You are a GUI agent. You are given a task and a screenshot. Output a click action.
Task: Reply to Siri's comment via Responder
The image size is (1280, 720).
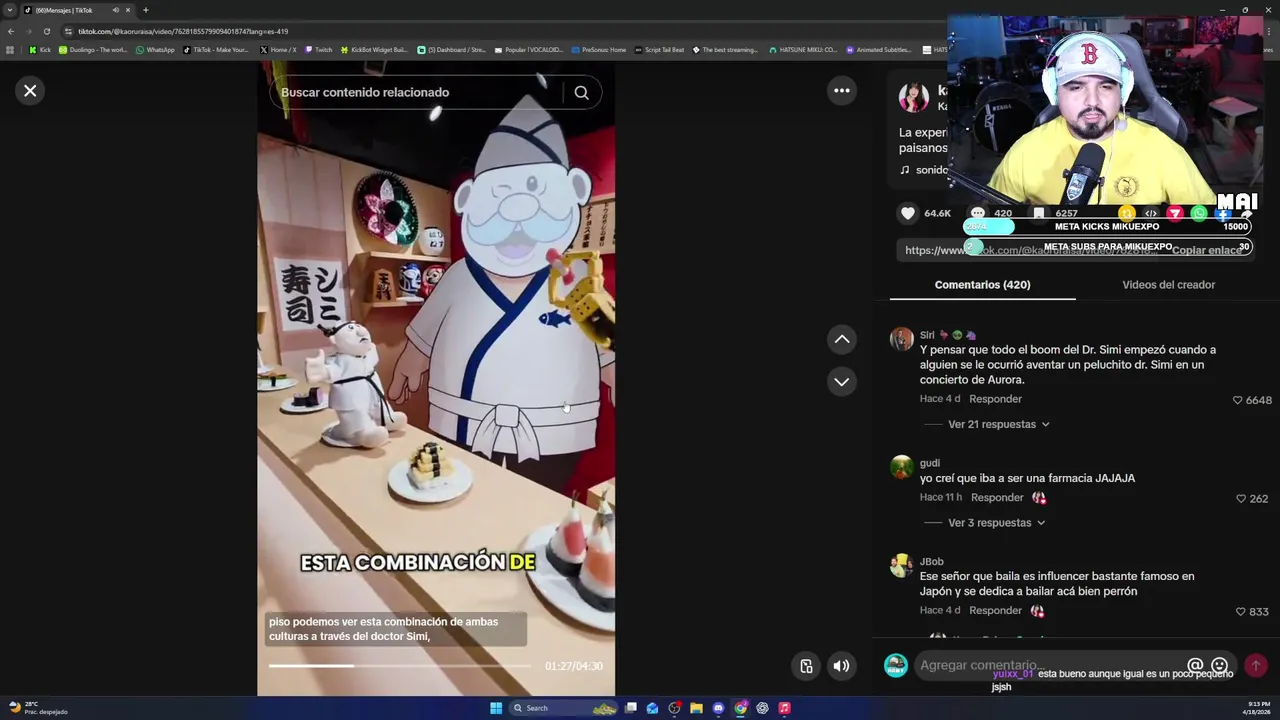pos(995,399)
